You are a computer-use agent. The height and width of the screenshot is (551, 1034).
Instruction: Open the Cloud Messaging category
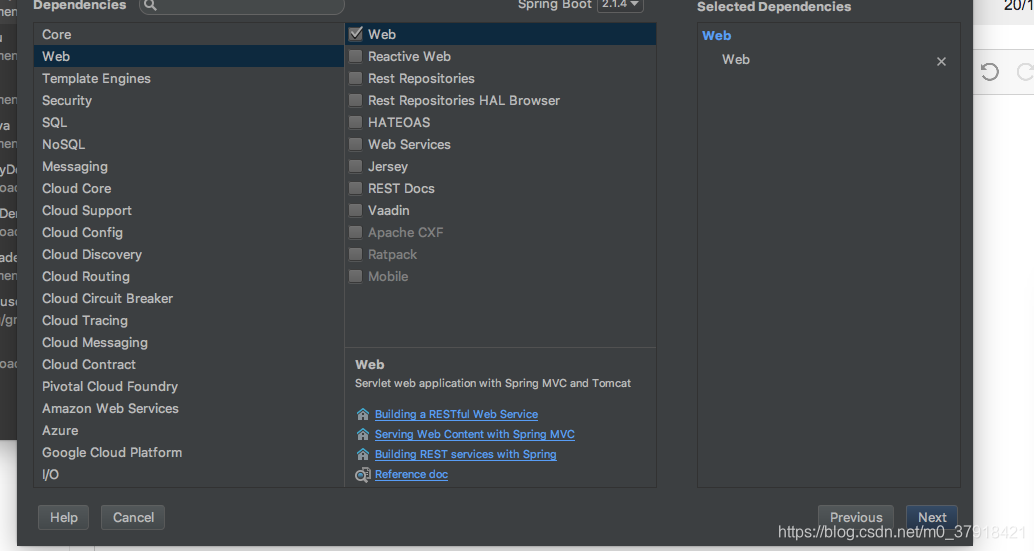tap(189, 342)
